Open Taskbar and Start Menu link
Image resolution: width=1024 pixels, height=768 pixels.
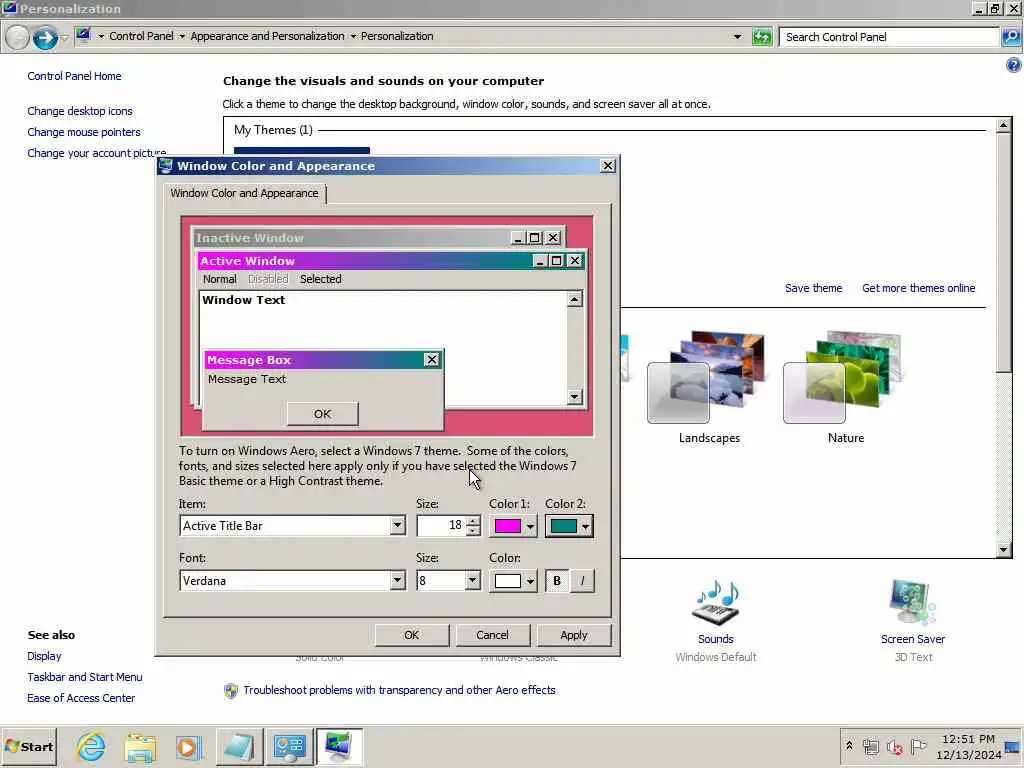85,677
